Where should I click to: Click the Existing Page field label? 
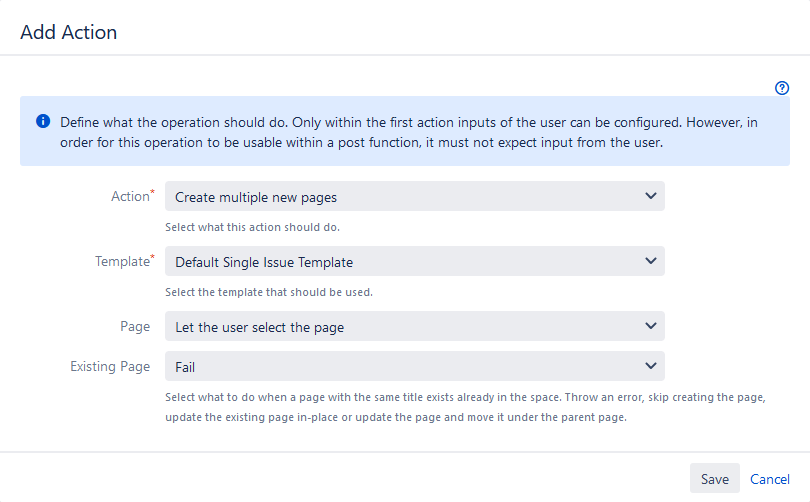click(x=110, y=366)
